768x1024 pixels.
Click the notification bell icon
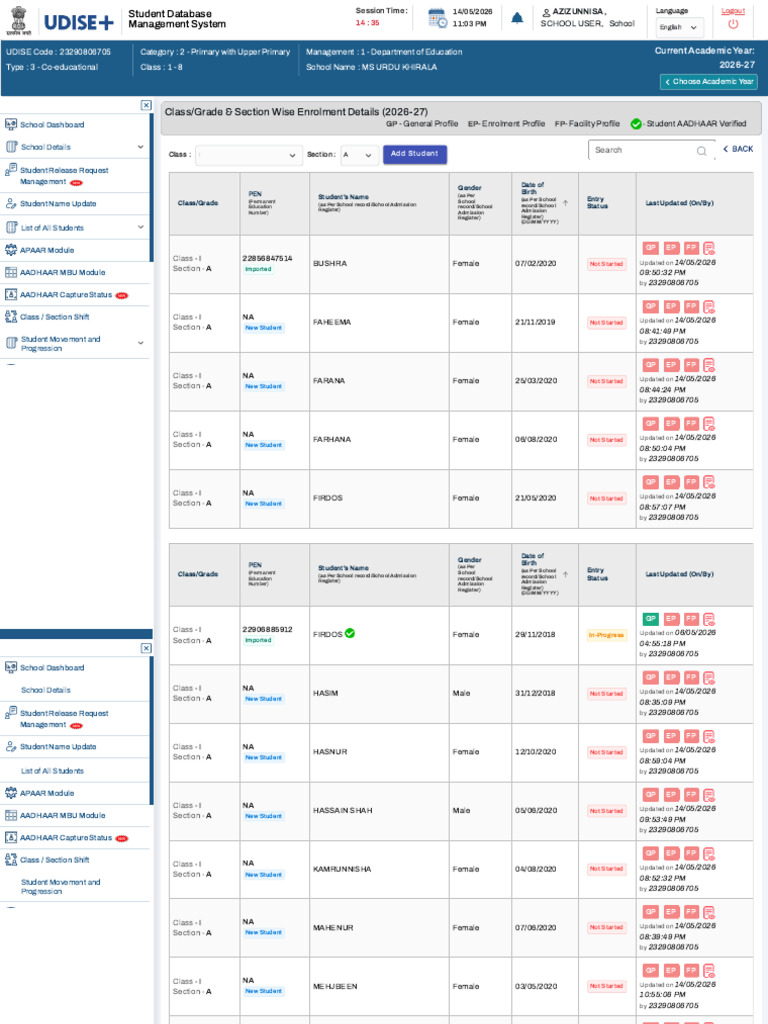pyautogui.click(x=517, y=18)
